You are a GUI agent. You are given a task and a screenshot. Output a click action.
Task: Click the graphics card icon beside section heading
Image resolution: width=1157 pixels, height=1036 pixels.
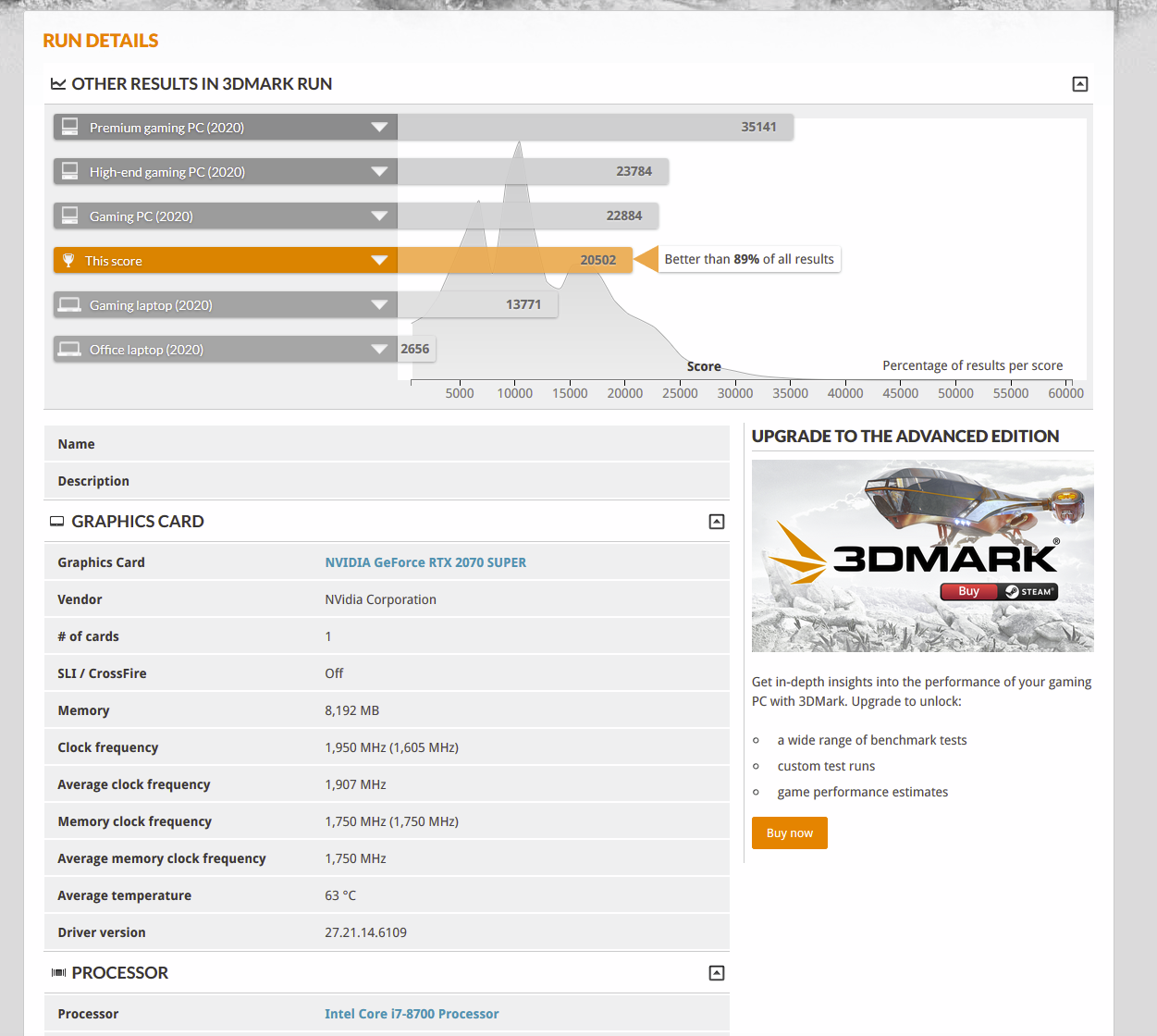57,522
